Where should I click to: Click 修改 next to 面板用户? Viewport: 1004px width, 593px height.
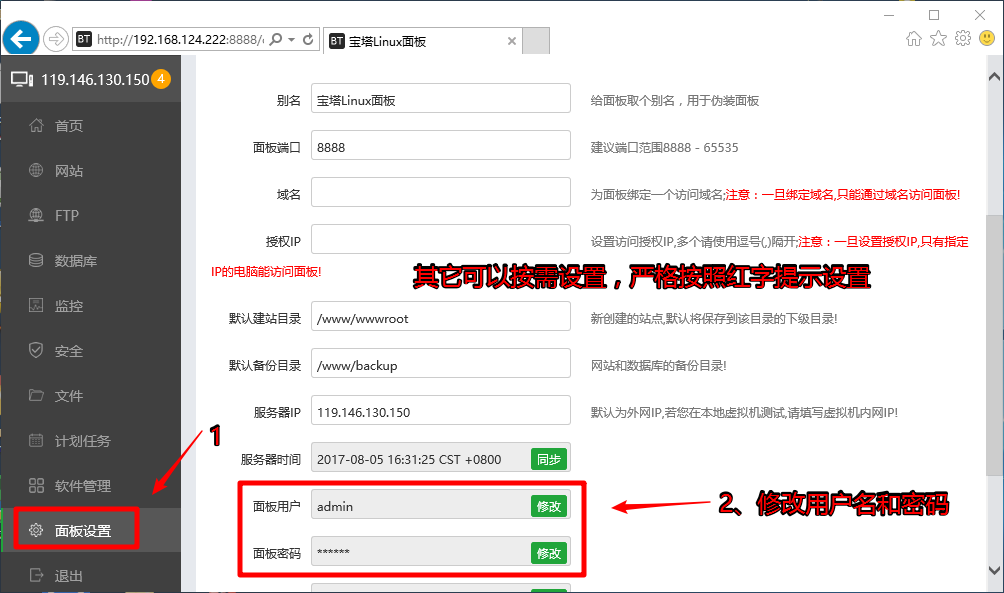[x=548, y=506]
